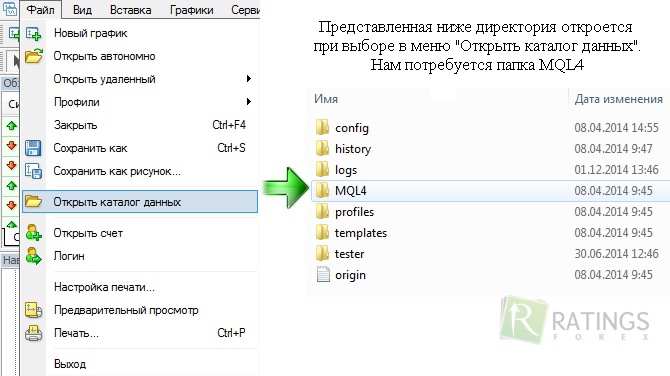The width and height of the screenshot is (670, 376).
Task: Select the tester folder name
Action: point(349,254)
